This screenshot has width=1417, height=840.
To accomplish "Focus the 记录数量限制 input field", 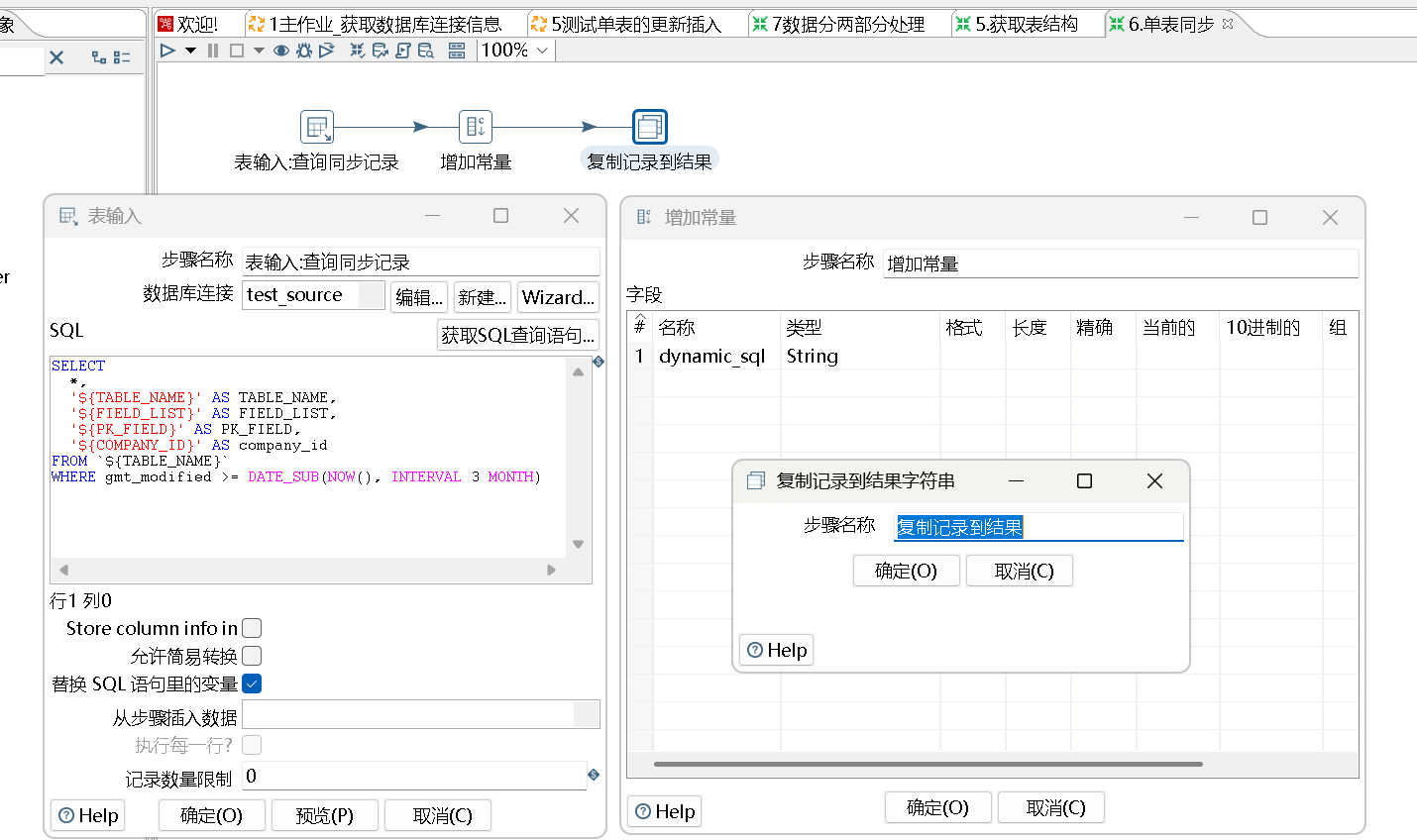I will click(415, 776).
